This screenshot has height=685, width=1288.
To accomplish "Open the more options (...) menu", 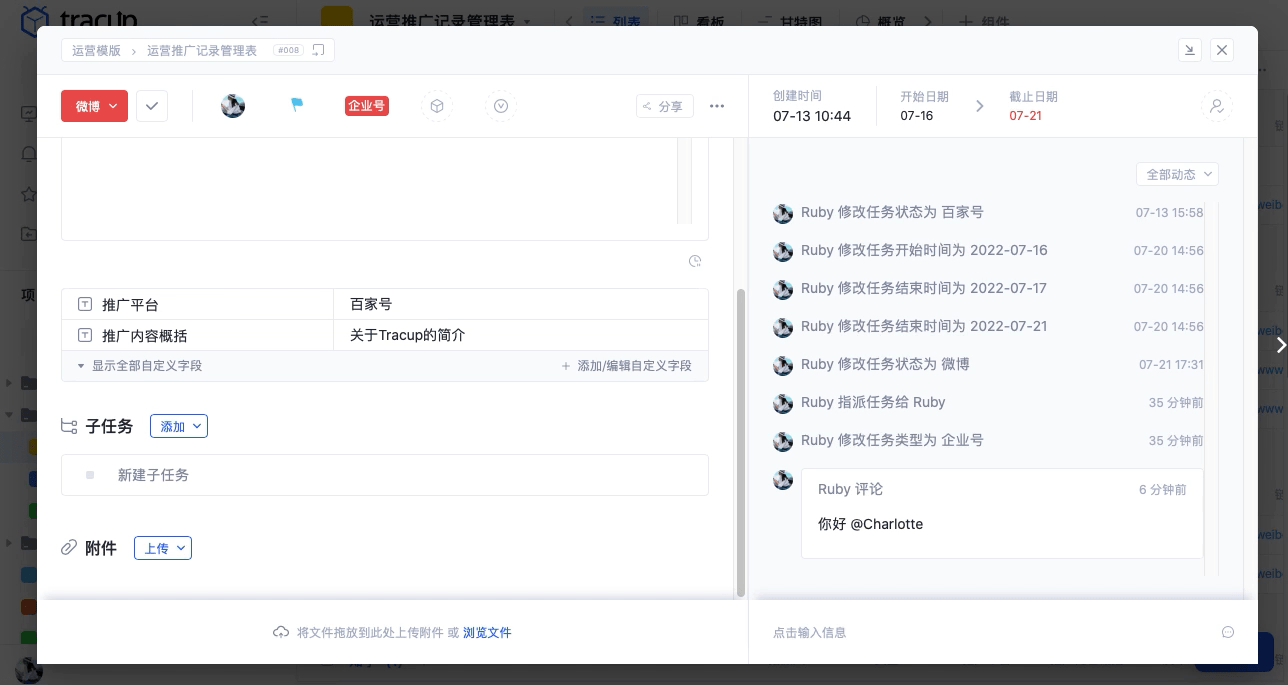I will pos(717,106).
